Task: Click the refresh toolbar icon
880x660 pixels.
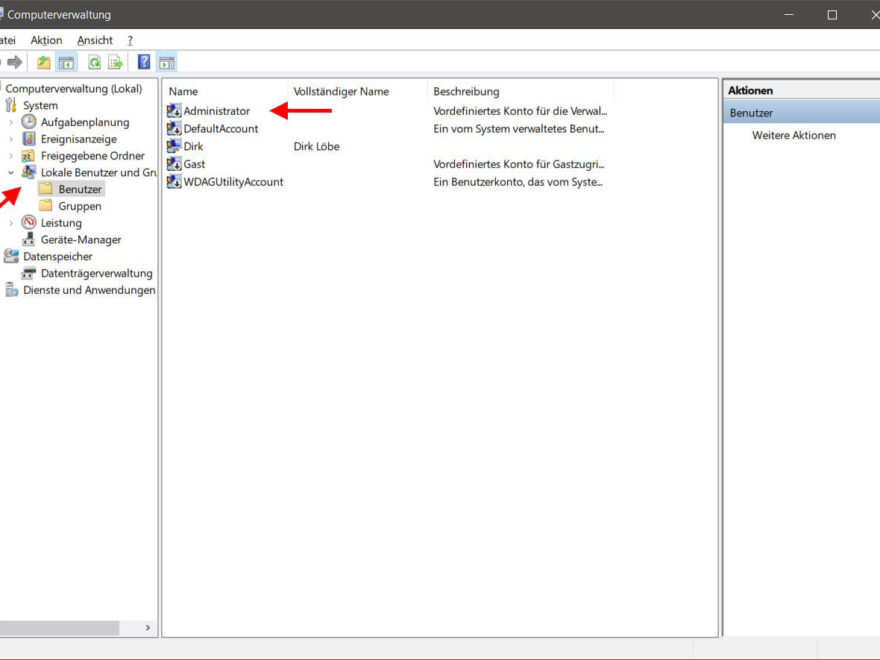Action: [94, 62]
